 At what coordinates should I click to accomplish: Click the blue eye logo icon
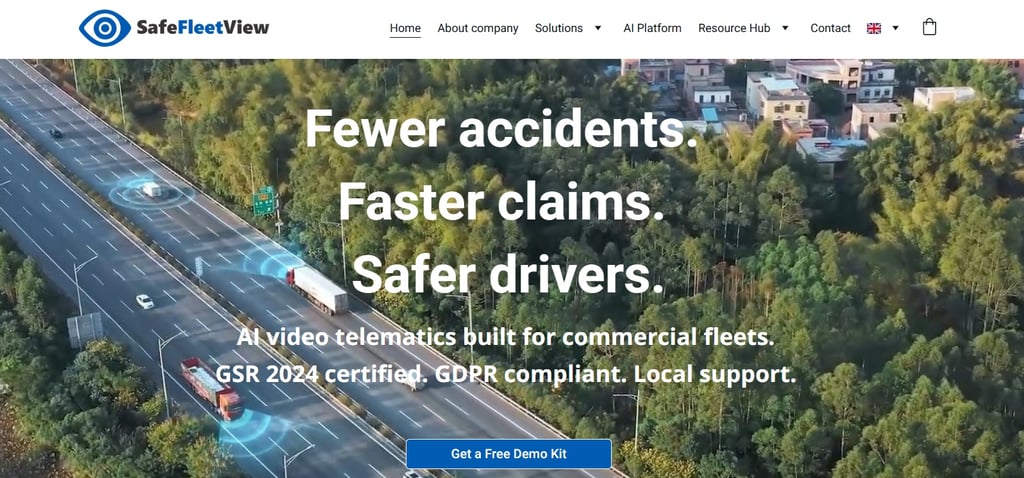(x=104, y=28)
